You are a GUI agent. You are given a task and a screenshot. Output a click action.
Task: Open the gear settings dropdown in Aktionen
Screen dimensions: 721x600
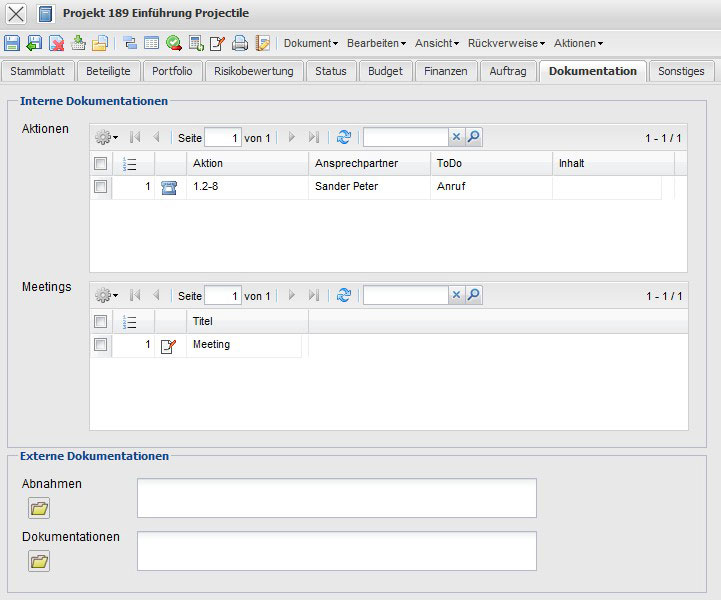[105, 138]
